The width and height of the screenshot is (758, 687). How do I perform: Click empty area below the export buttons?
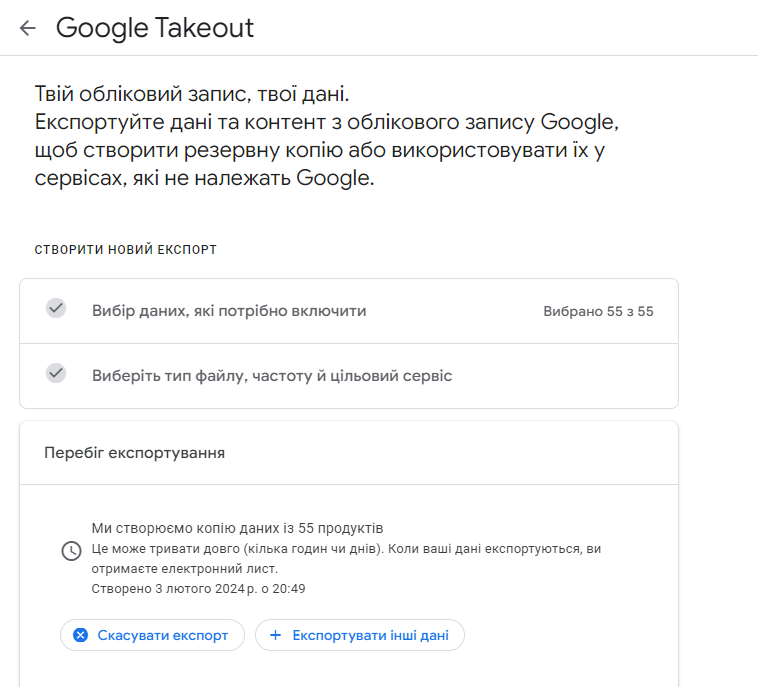pos(348,670)
